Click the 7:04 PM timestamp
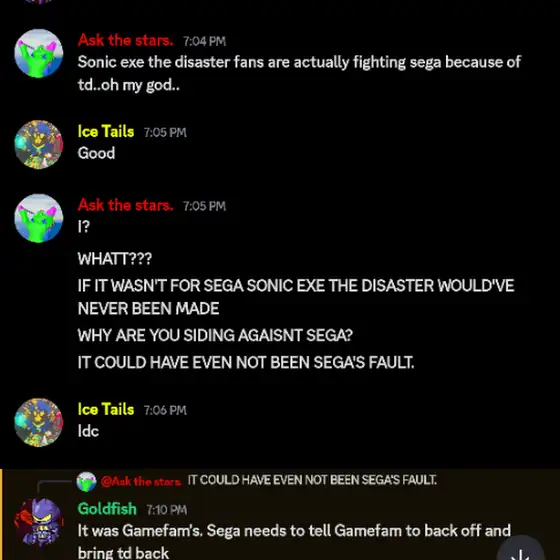Image resolution: width=560 pixels, height=560 pixels. tap(204, 41)
